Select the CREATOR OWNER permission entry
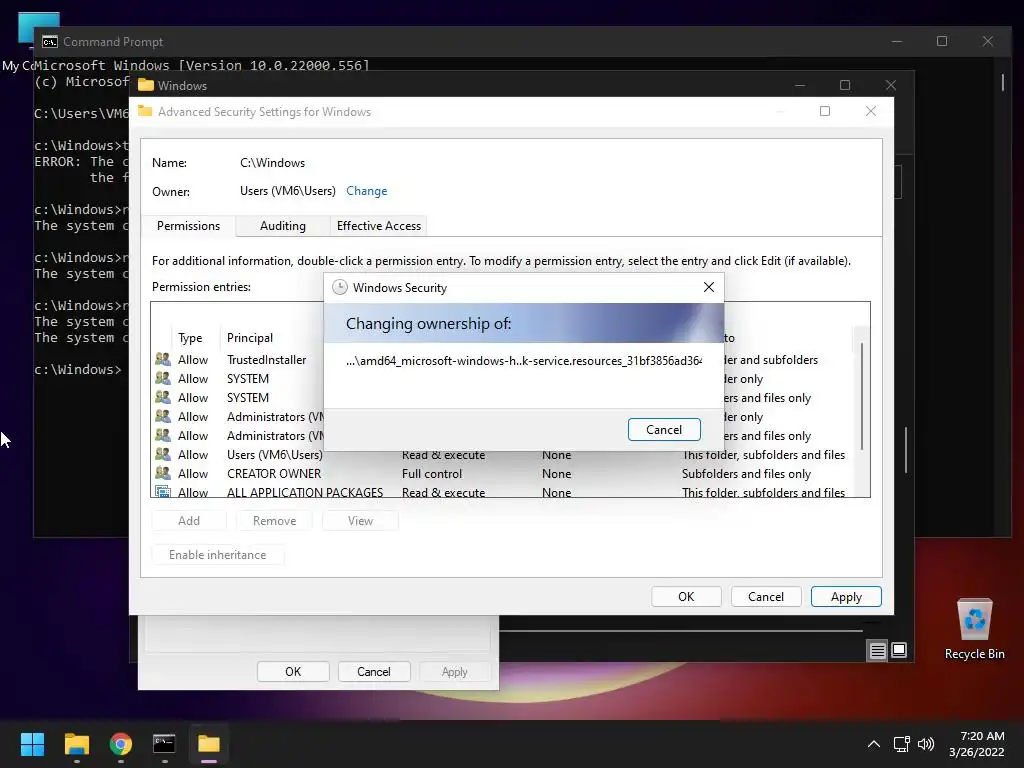The width and height of the screenshot is (1024, 768). click(x=500, y=473)
